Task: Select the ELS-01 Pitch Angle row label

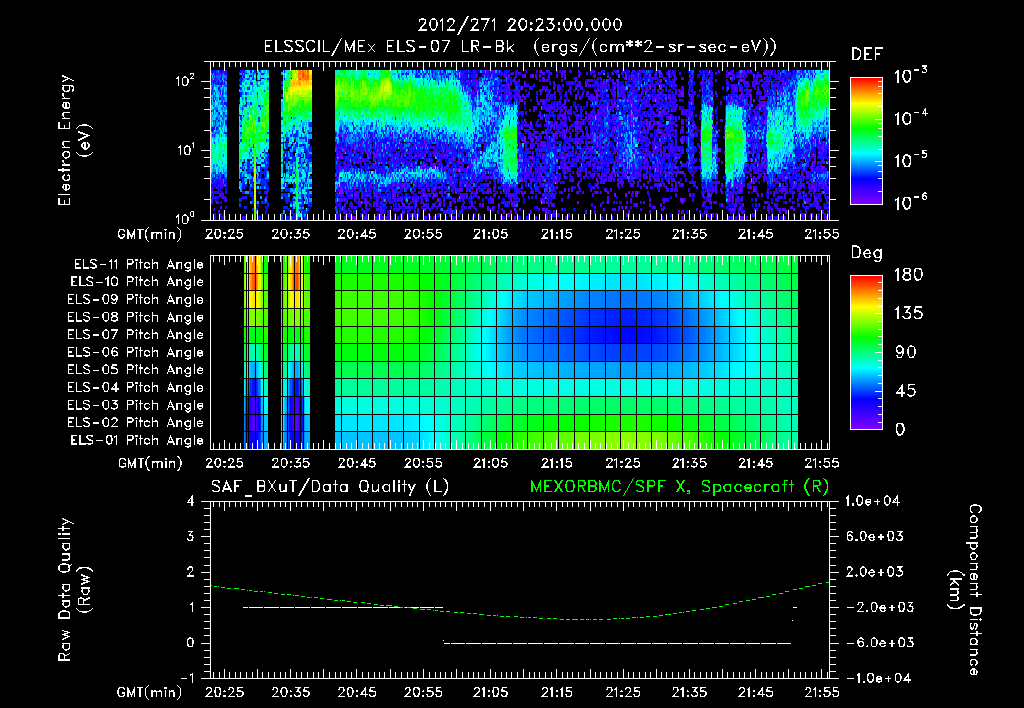Action: coord(137,440)
